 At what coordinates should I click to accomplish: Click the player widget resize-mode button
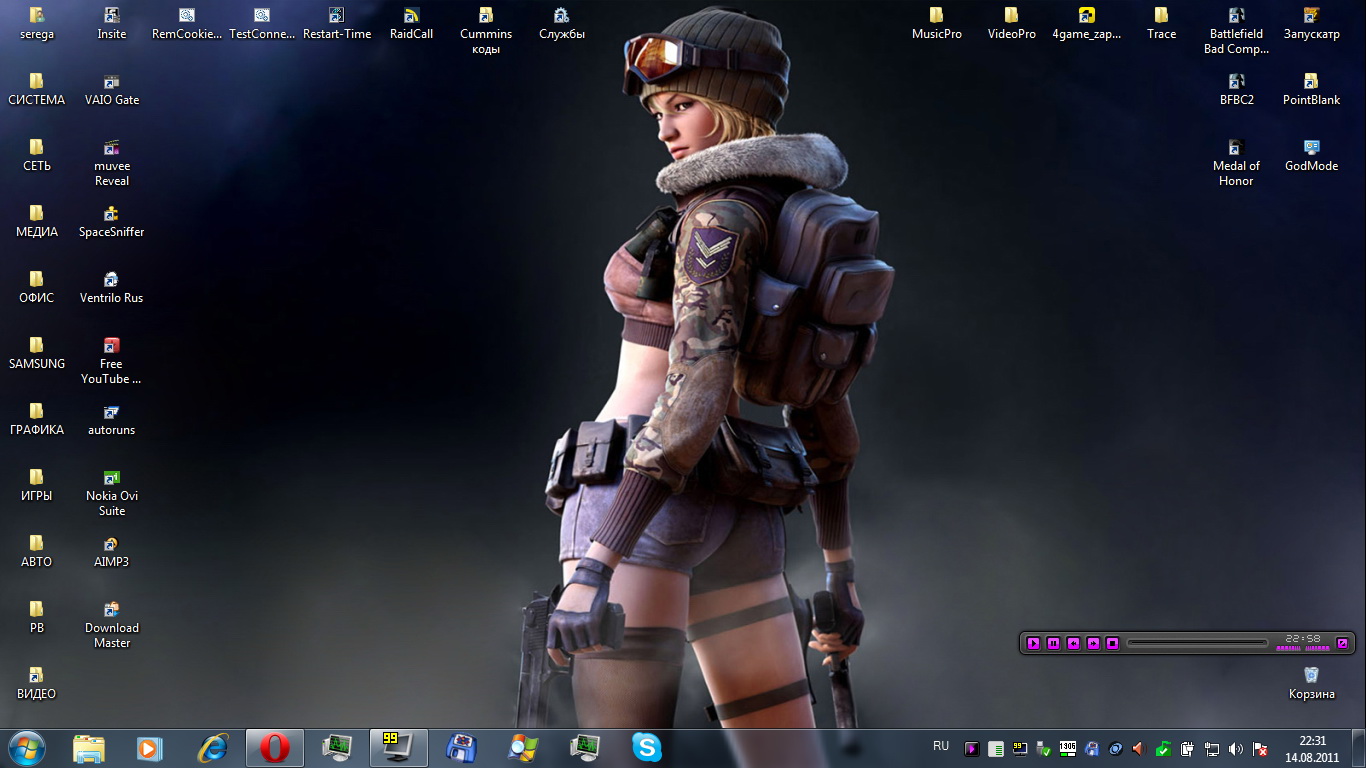pyautogui.click(x=1342, y=643)
